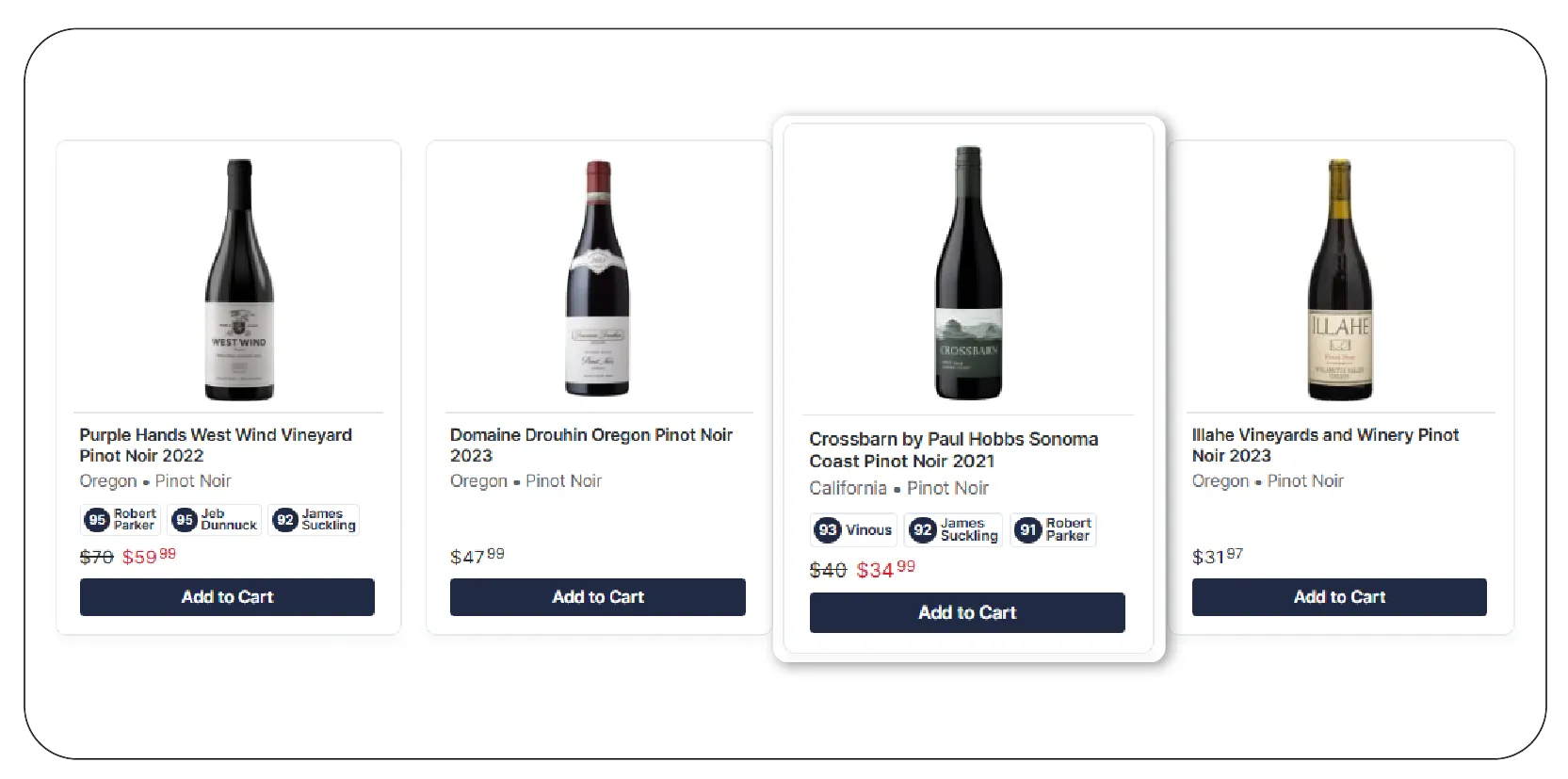Click the Robert Parker 95 rating badge
The height and width of the screenshot is (779, 1568).
(119, 520)
